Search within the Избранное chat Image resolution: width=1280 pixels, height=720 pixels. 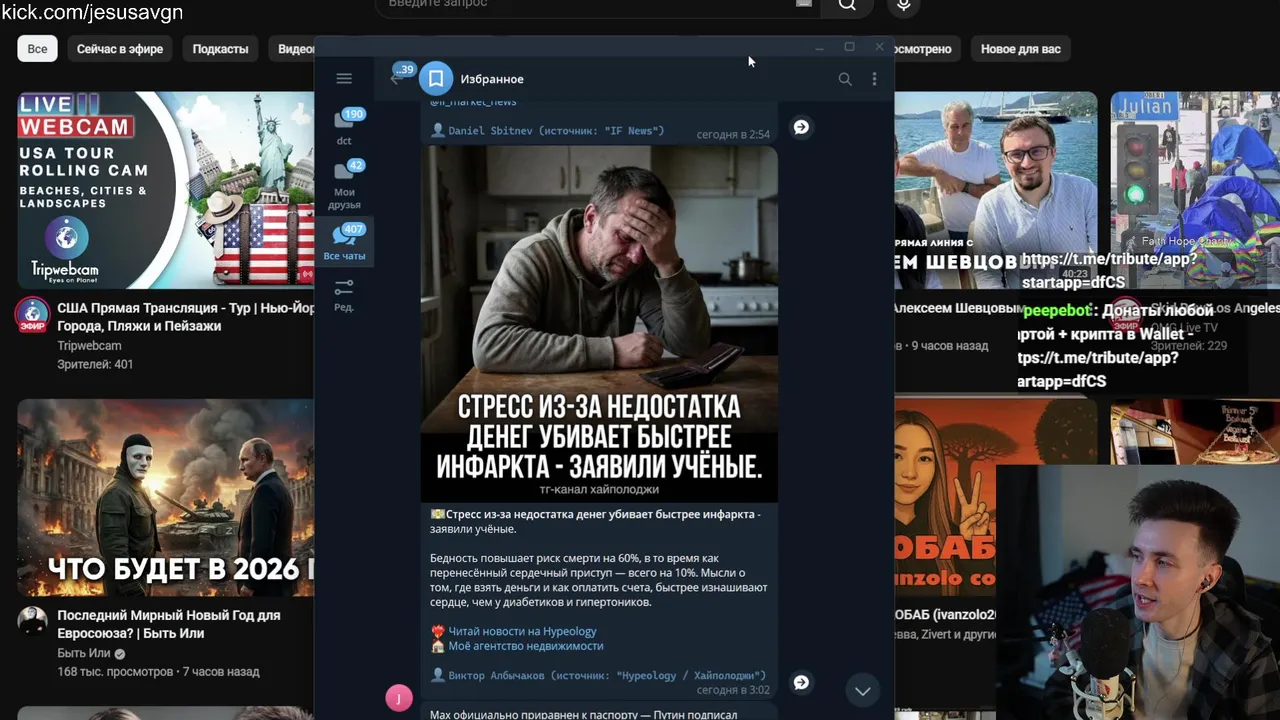845,79
